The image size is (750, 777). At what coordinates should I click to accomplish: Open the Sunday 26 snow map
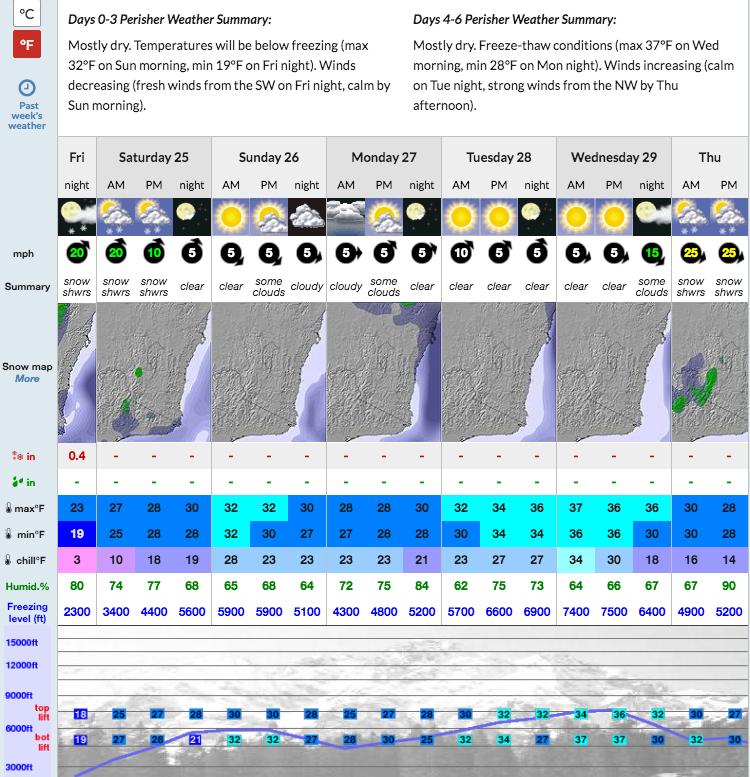point(269,372)
